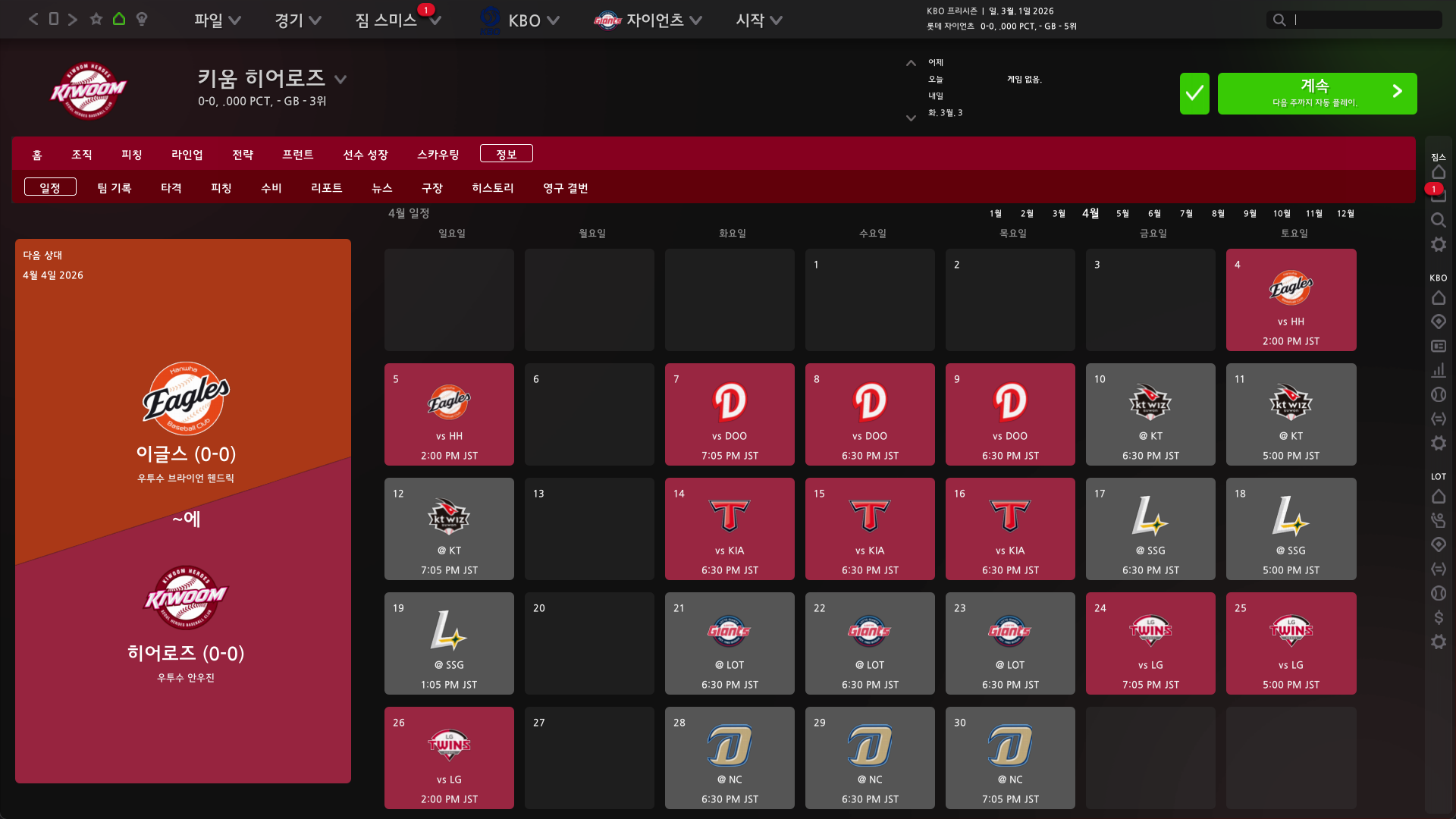Select the 5월 month in calendar
Screen dimensions: 1456x819
click(x=1122, y=214)
